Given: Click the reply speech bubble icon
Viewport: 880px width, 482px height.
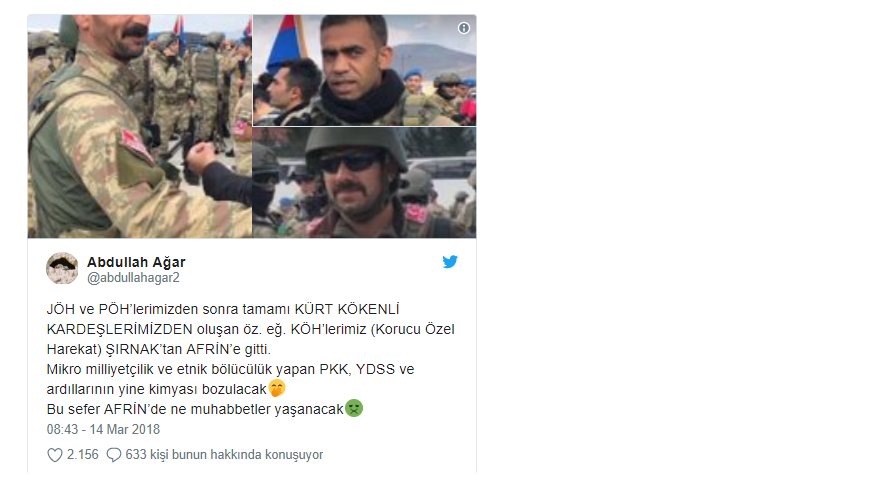Looking at the screenshot, I should coord(114,455).
